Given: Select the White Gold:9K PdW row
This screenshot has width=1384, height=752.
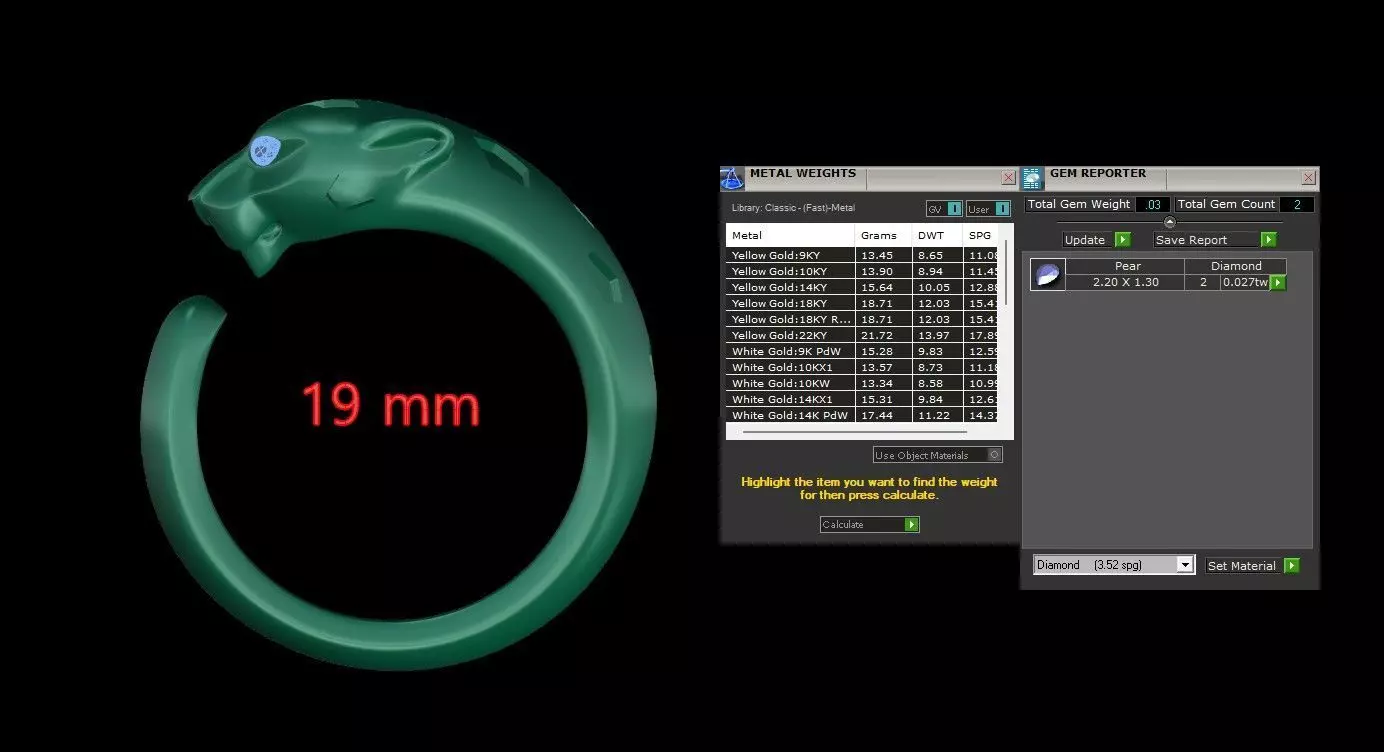Looking at the screenshot, I should pos(862,351).
